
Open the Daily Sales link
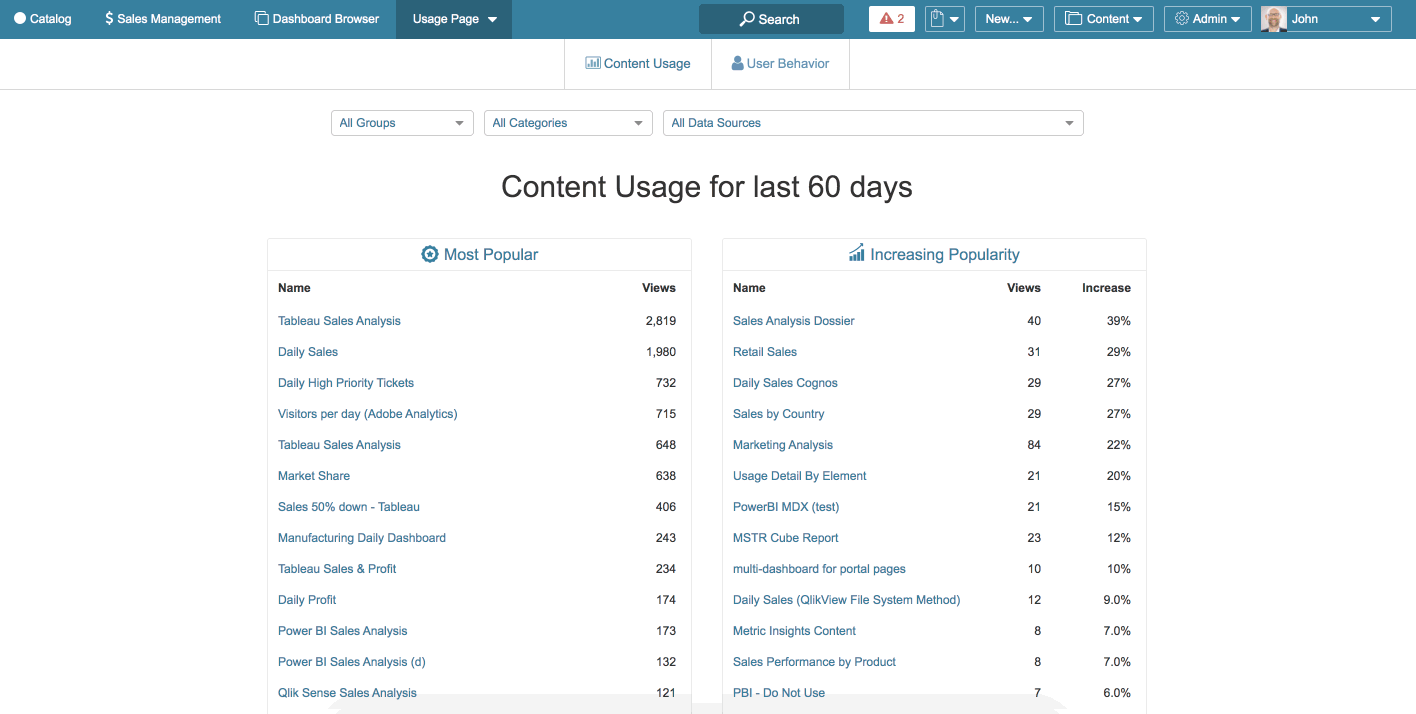[308, 352]
